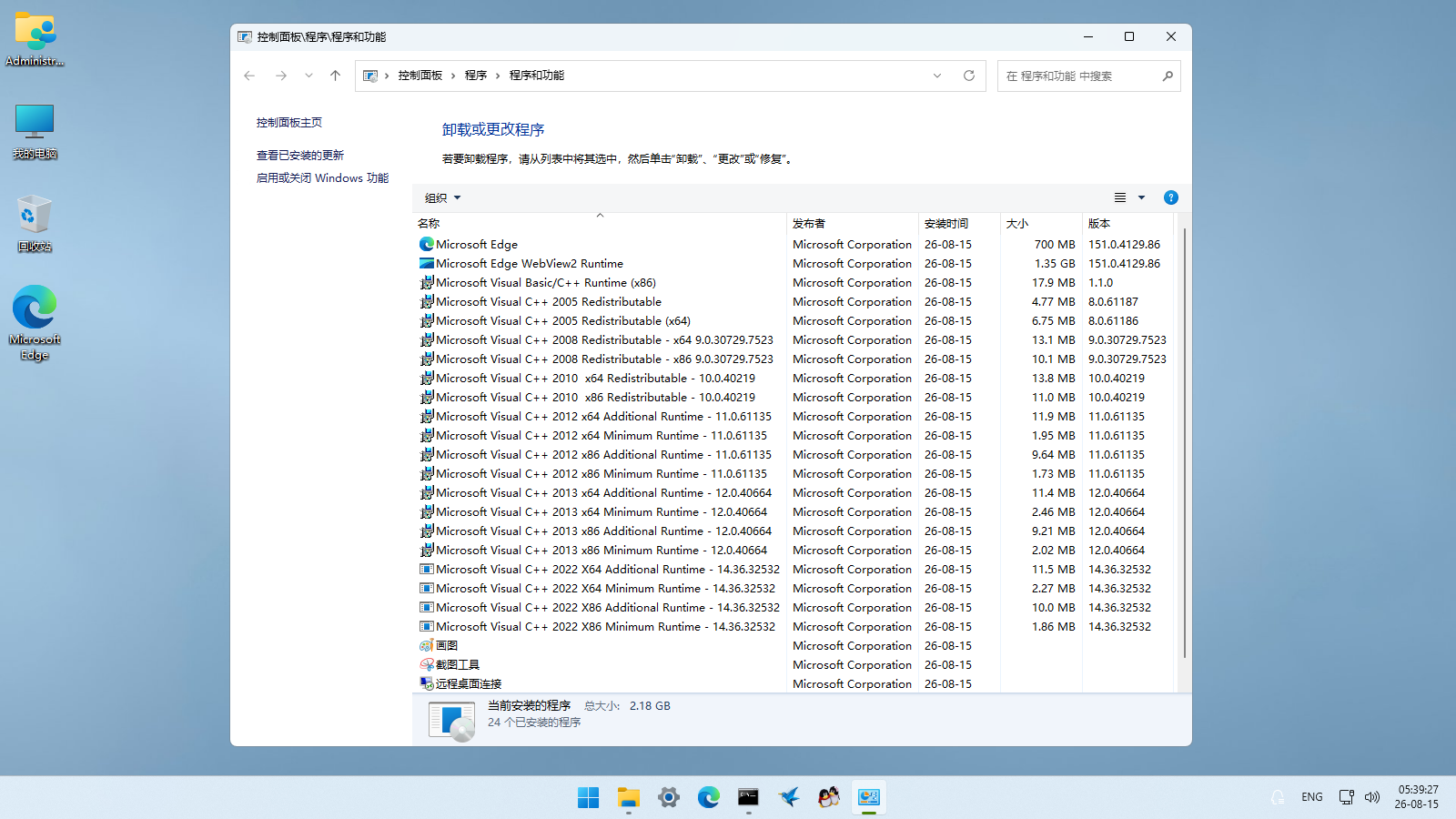Click version cell 1.1.0
1456x819 pixels.
(1101, 283)
